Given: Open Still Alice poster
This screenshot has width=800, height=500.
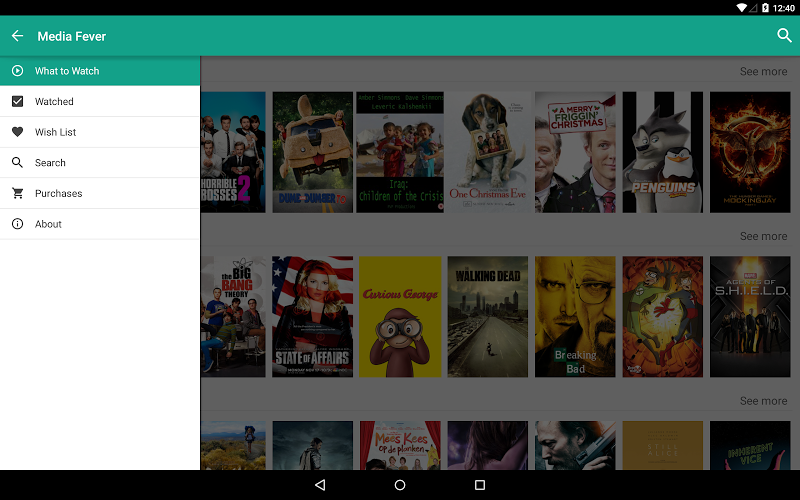Looking at the screenshot, I should click(663, 445).
